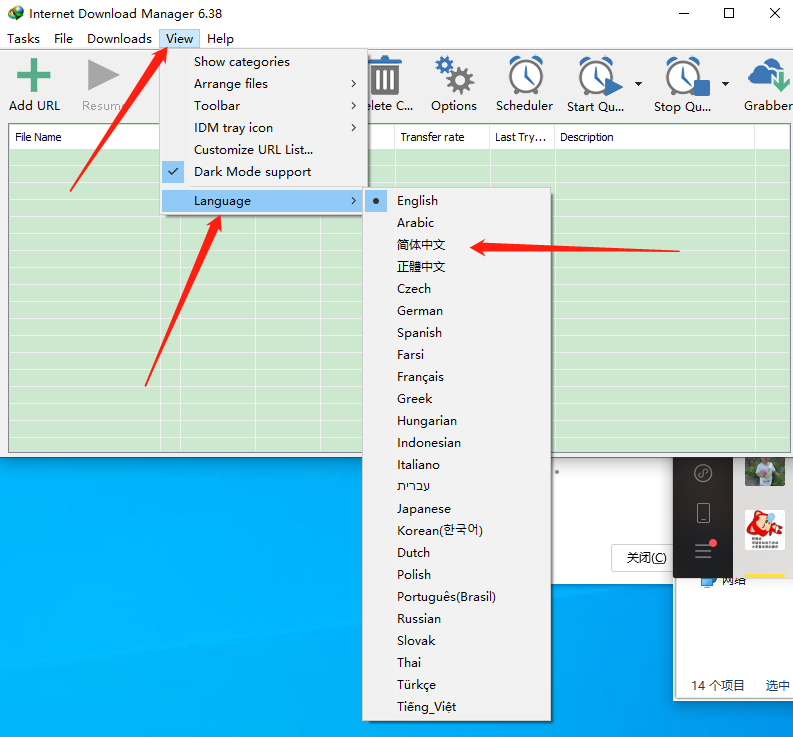
Task: Sort by Transfer rate column header
Action: click(442, 137)
